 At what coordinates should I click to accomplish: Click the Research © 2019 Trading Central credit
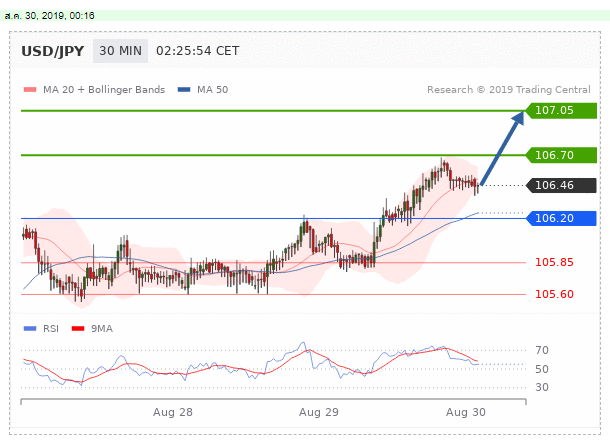tap(508, 89)
